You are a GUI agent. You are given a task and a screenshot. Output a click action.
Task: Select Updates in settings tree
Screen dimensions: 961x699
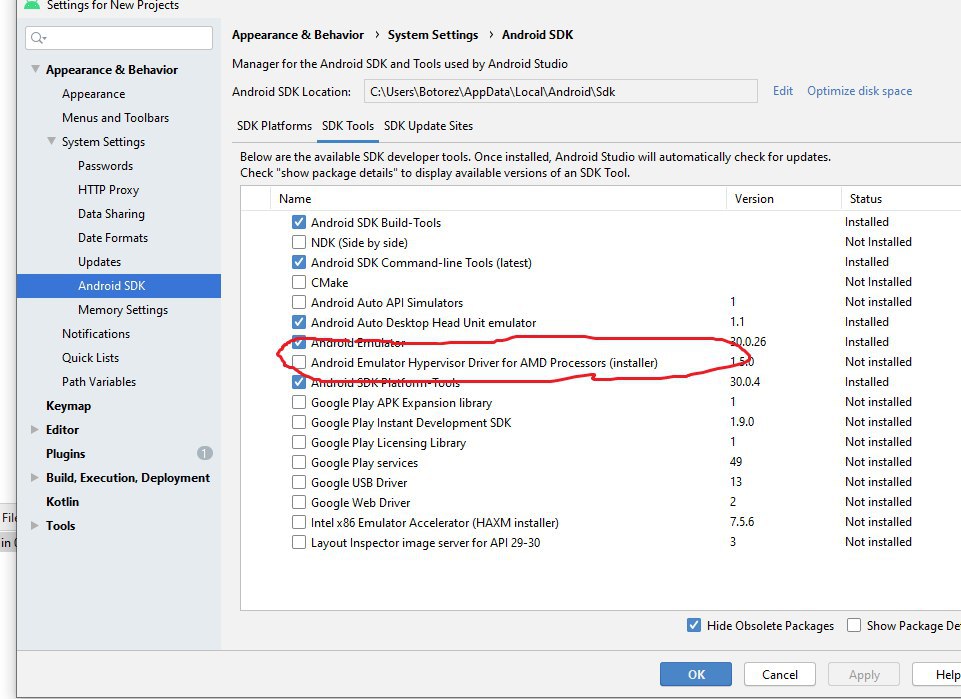coord(99,262)
